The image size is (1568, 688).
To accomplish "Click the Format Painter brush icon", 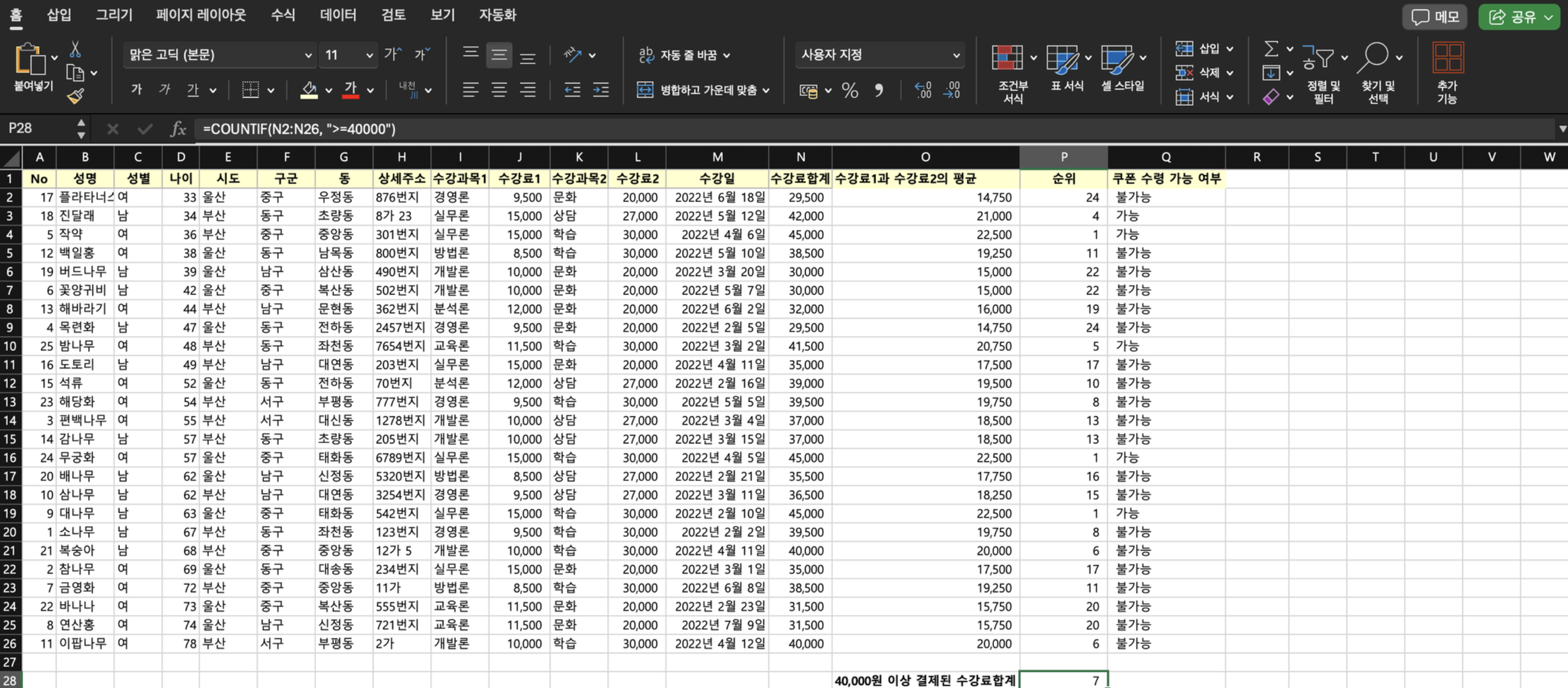I will [76, 96].
